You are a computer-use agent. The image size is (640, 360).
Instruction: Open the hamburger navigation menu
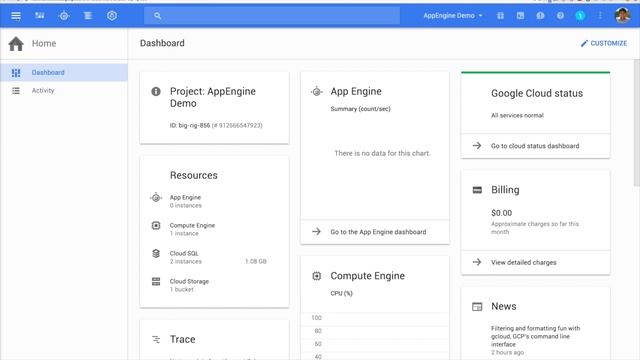pyautogui.click(x=16, y=16)
